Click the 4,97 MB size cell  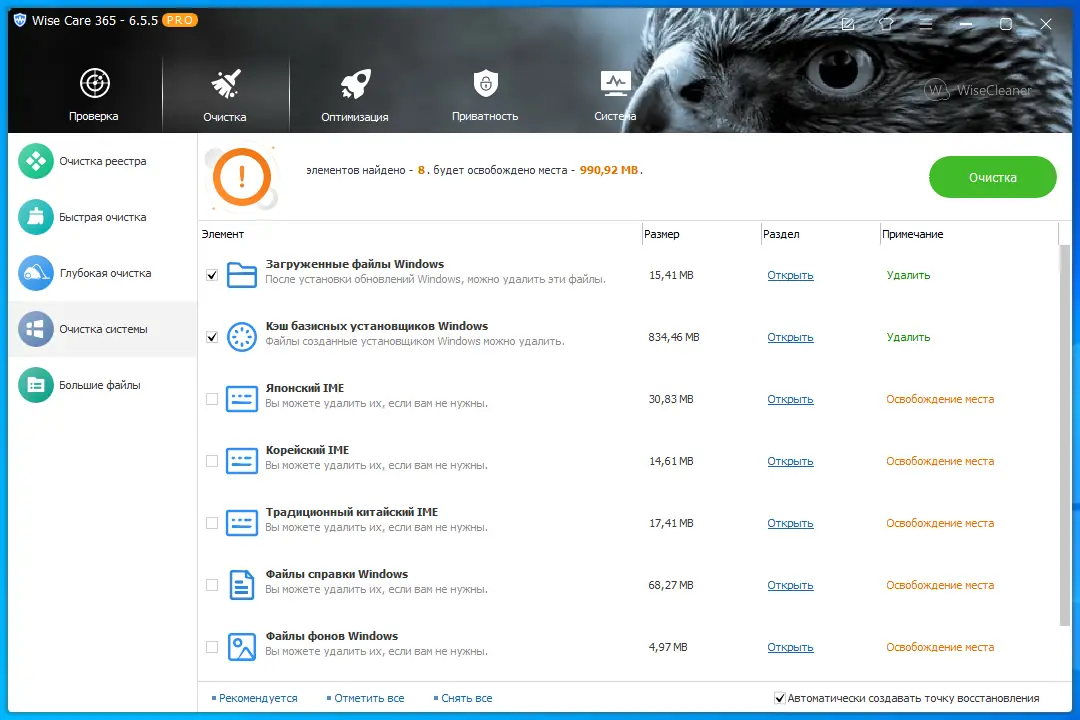click(668, 647)
